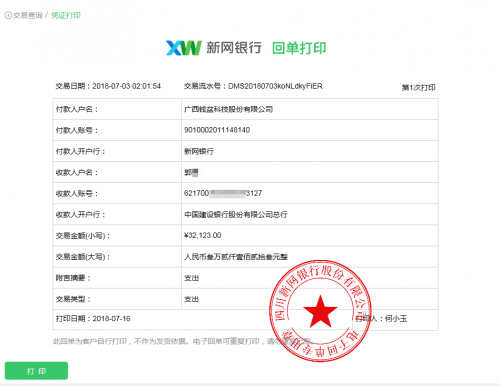This screenshot has width=500, height=386.
Task: Click the payee bank 中国建设银行 cell
Action: 310,214
